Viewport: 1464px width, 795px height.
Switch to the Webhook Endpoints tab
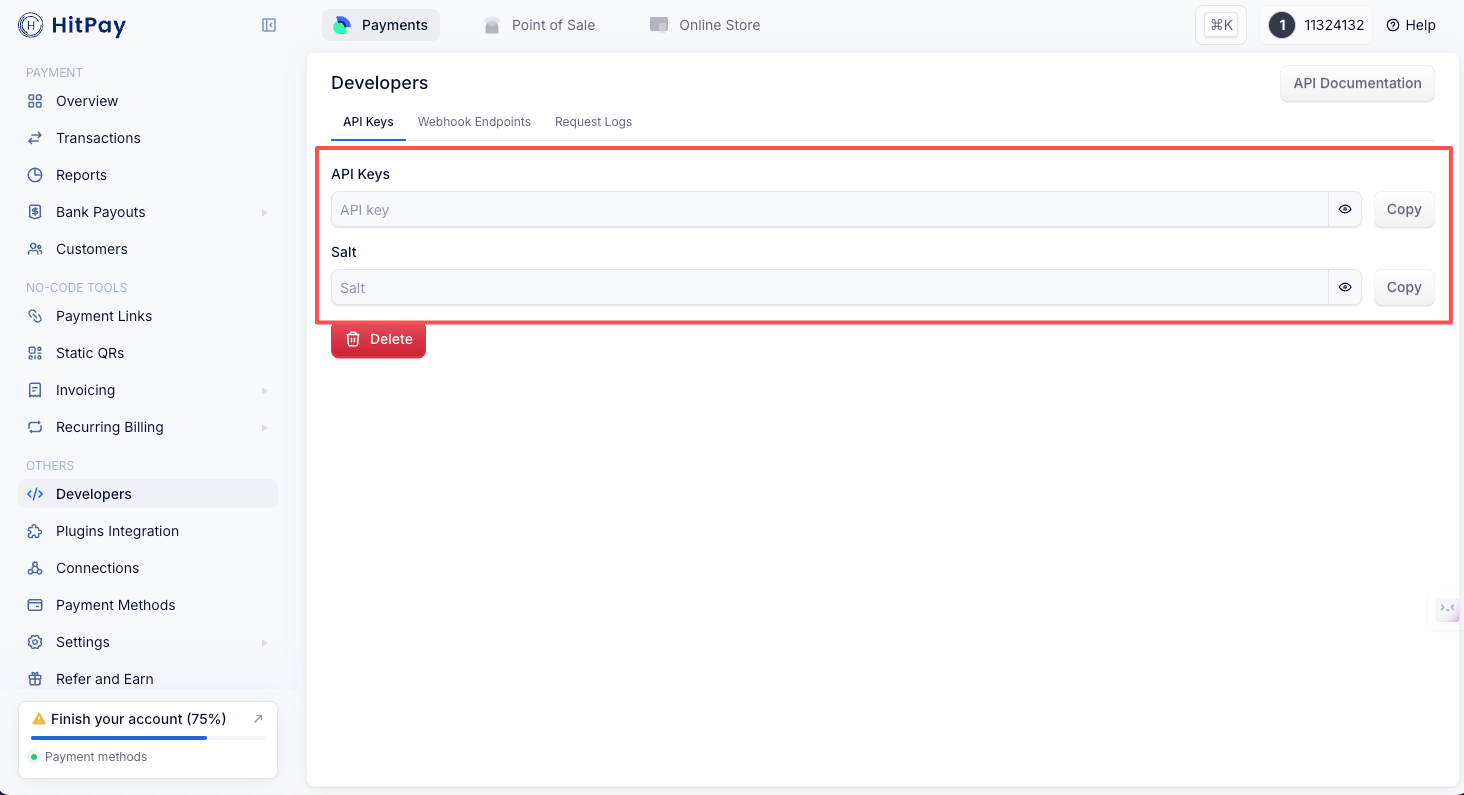(474, 122)
